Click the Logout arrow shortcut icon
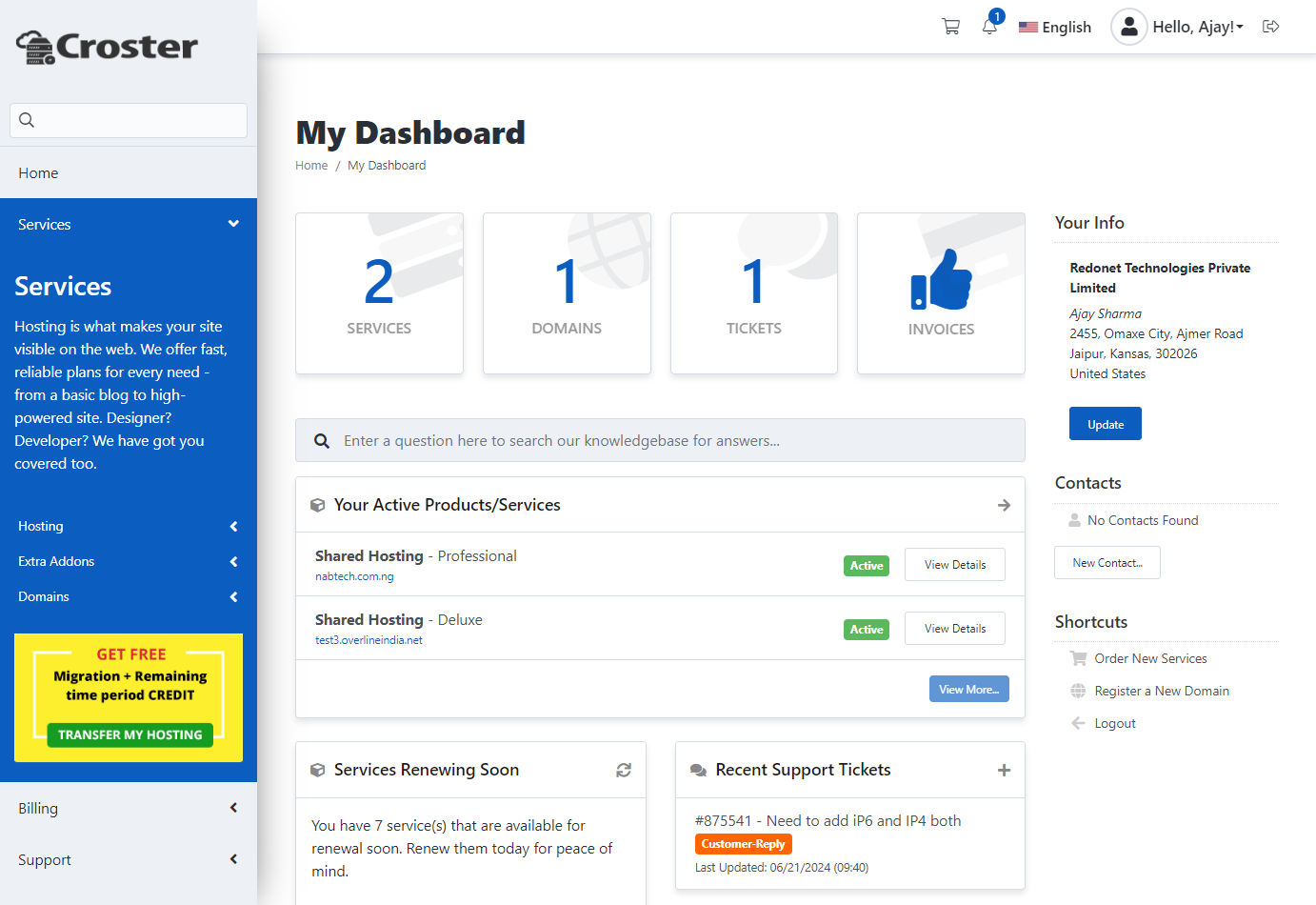Image resolution: width=1316 pixels, height=905 pixels. [1078, 722]
